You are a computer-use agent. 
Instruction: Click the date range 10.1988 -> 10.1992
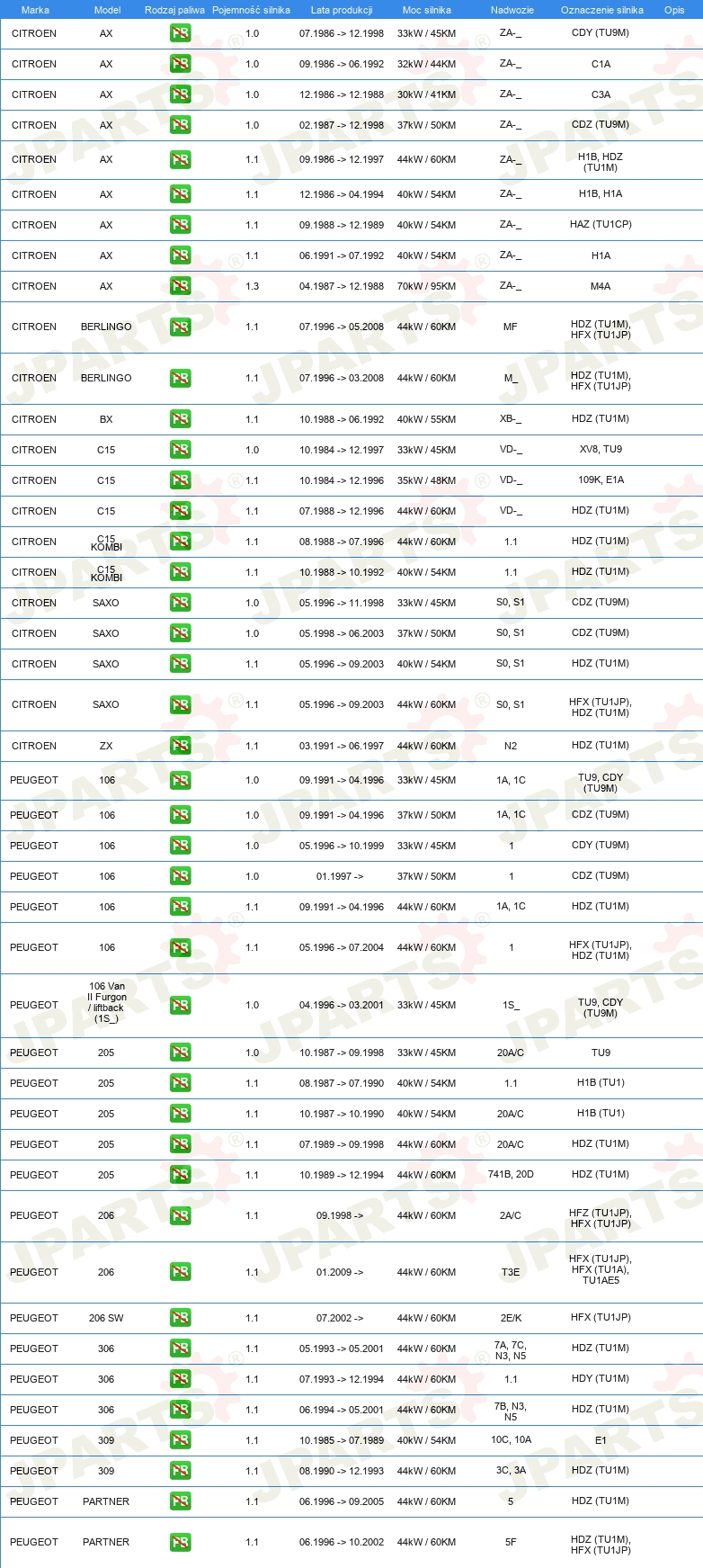tap(342, 572)
